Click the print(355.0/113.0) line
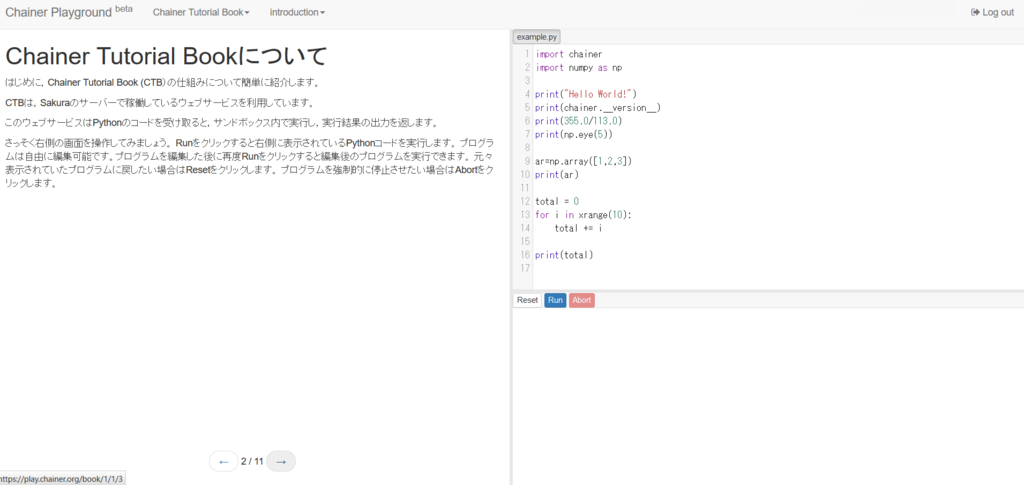The width and height of the screenshot is (1024, 485). point(579,121)
